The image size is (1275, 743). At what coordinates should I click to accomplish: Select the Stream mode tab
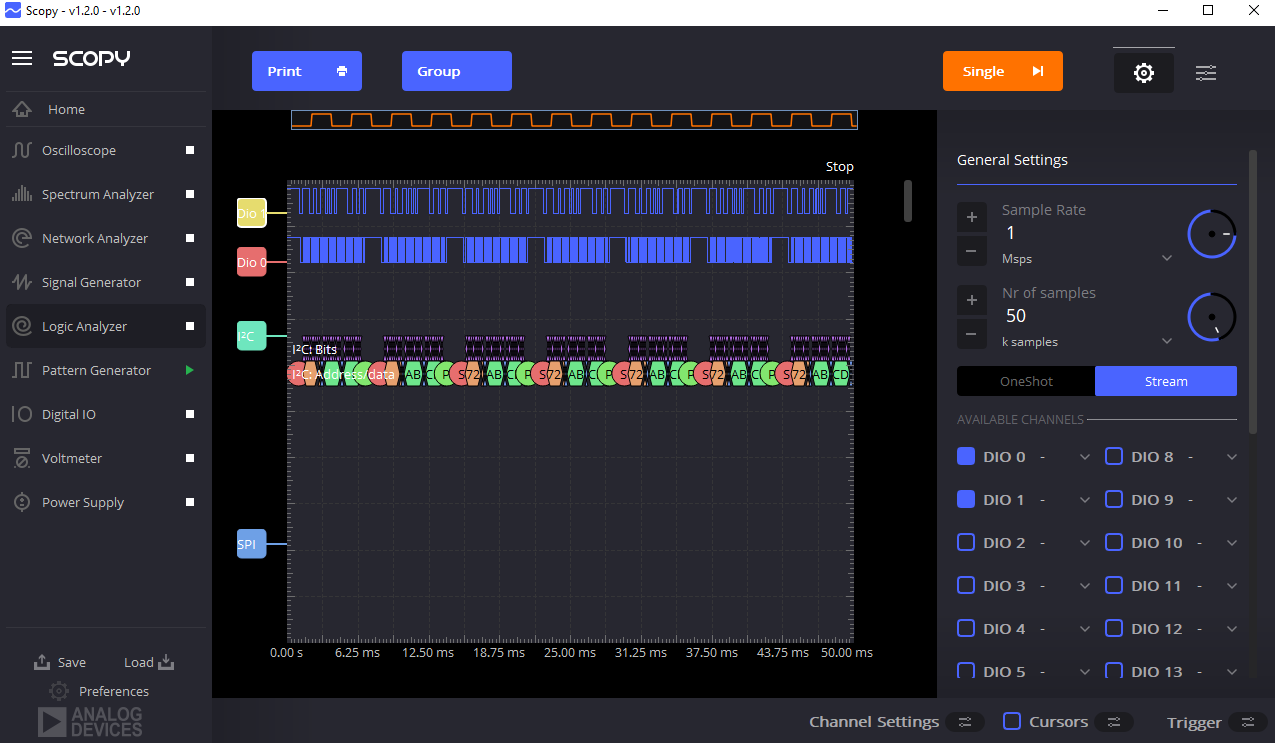coord(1166,381)
